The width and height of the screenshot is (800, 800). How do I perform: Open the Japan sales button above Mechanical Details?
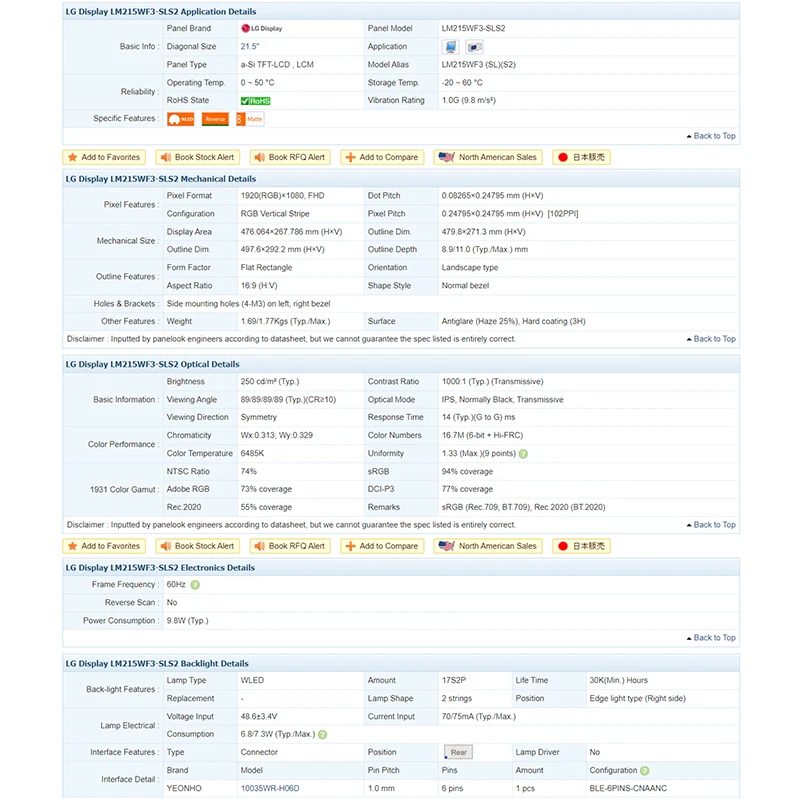pos(582,157)
